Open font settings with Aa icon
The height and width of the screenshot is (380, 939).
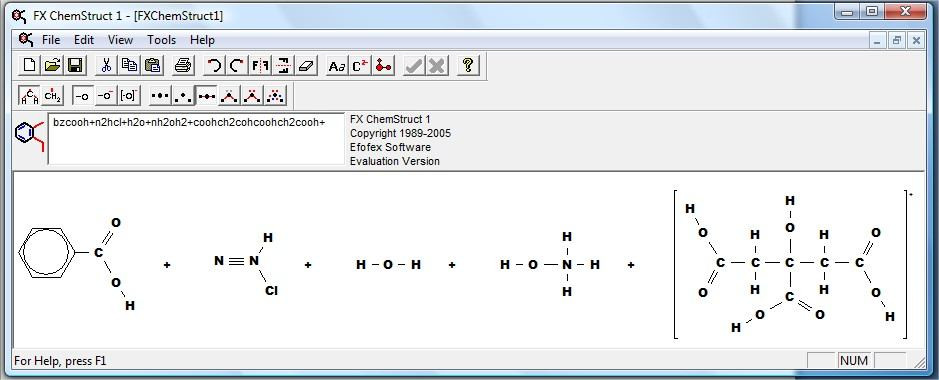point(337,65)
